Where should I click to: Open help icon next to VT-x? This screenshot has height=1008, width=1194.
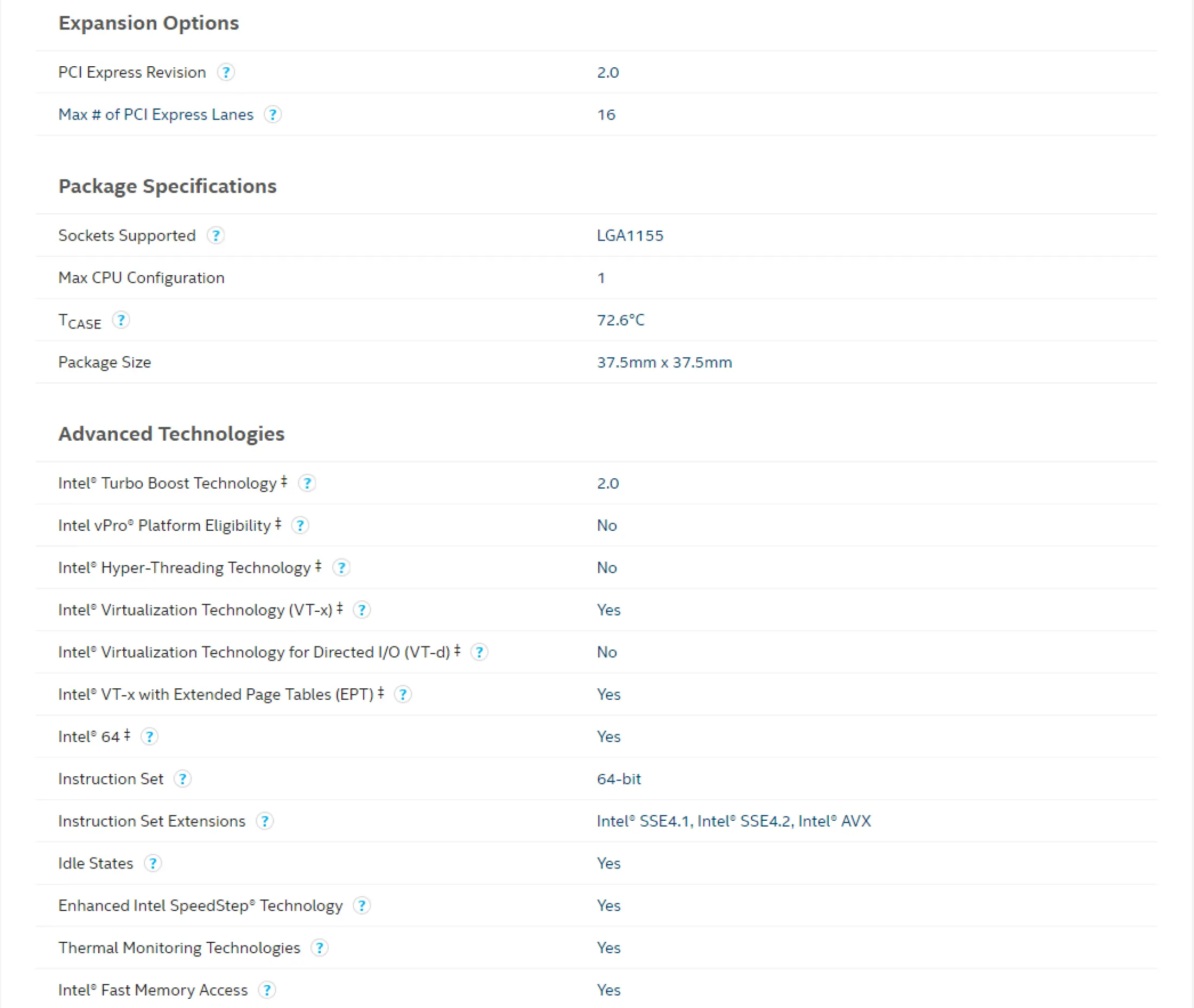point(361,610)
